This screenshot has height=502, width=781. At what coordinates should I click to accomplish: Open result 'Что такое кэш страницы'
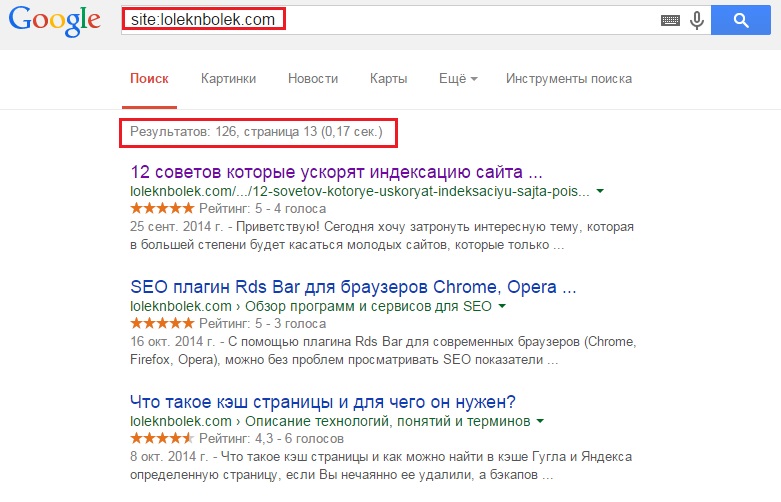(x=323, y=402)
